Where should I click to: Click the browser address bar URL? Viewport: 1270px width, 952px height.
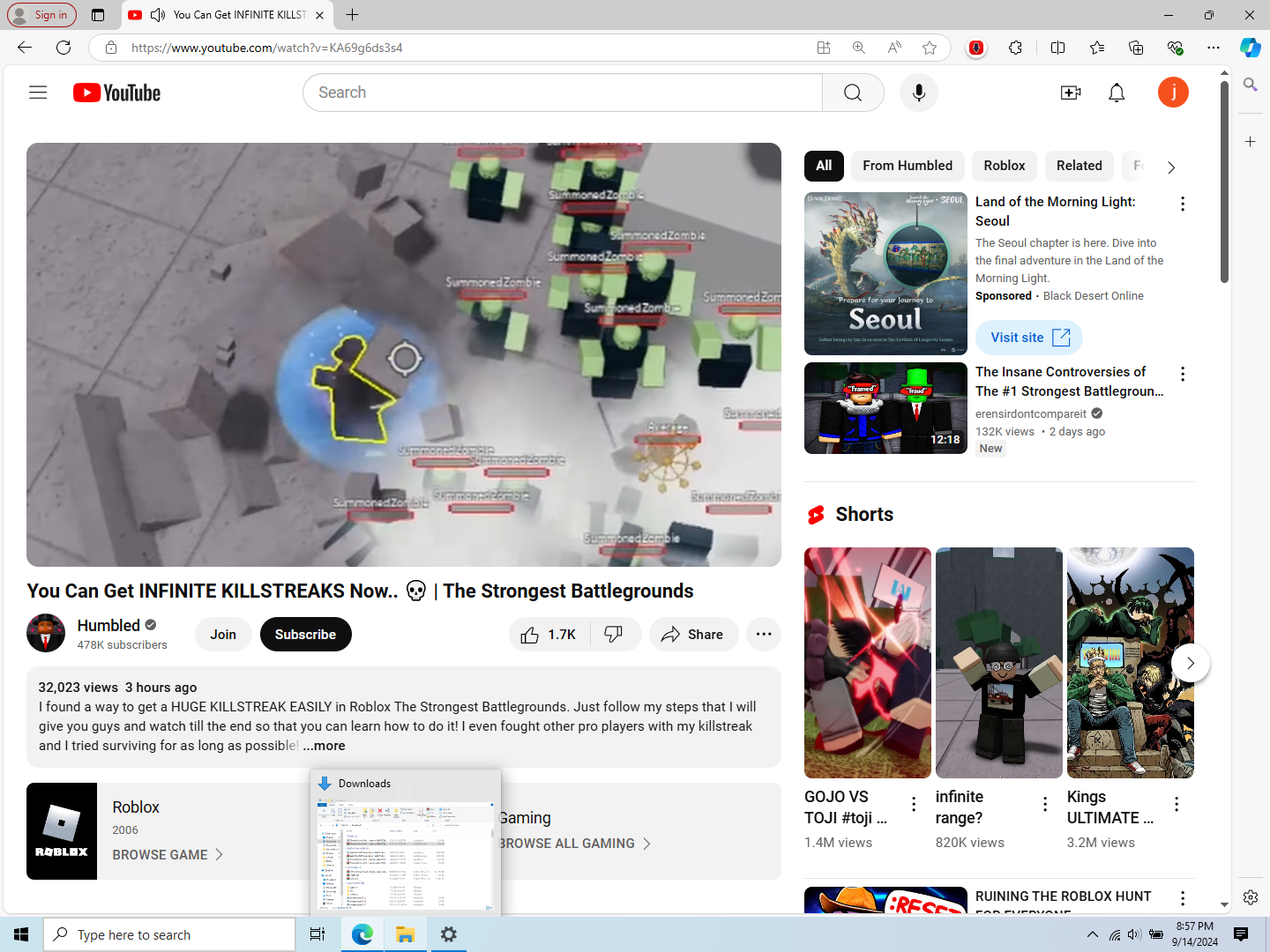pyautogui.click(x=267, y=48)
